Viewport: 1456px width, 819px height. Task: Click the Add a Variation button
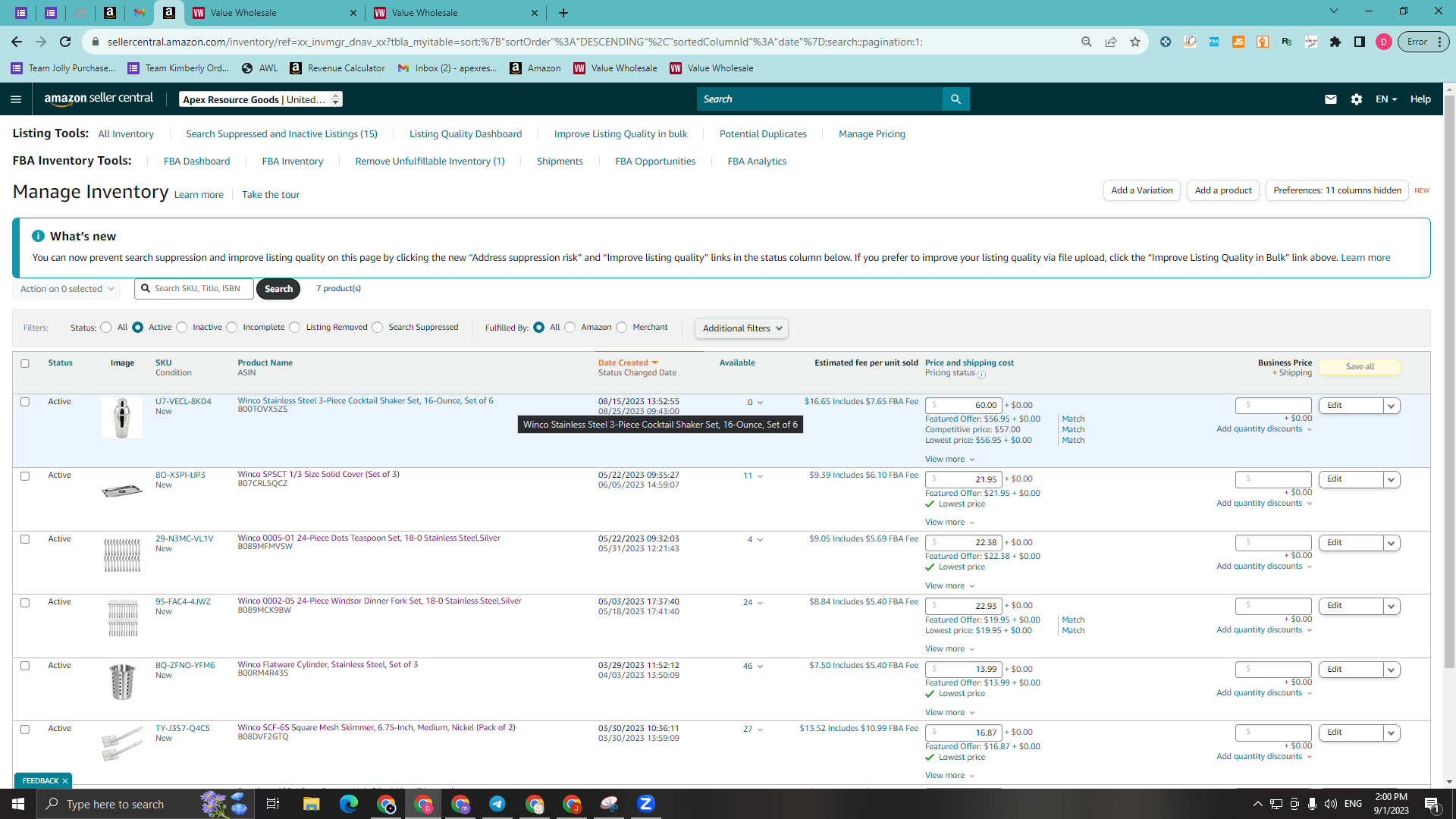(1142, 190)
